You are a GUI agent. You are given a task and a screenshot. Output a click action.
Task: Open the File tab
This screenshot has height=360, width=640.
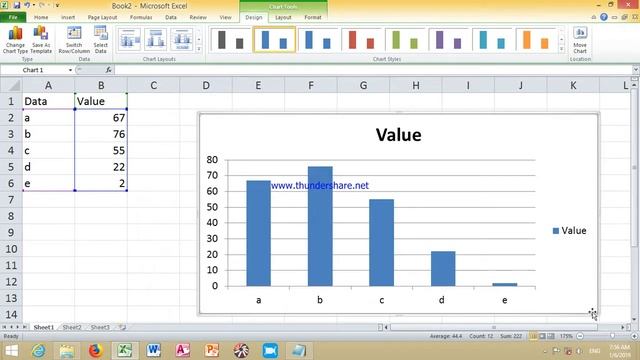click(x=13, y=17)
